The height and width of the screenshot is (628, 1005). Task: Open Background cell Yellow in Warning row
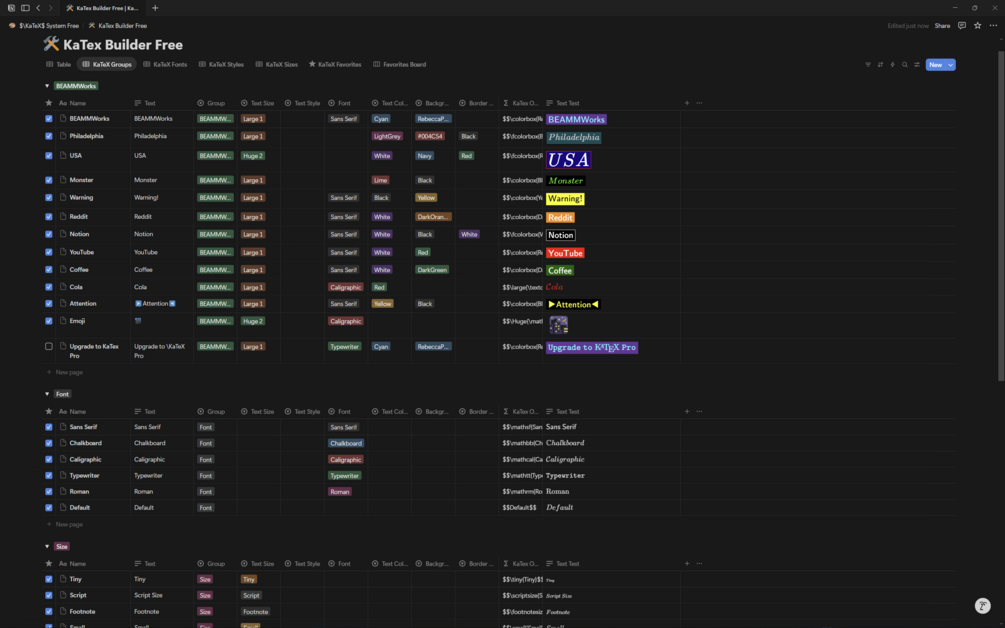point(426,197)
